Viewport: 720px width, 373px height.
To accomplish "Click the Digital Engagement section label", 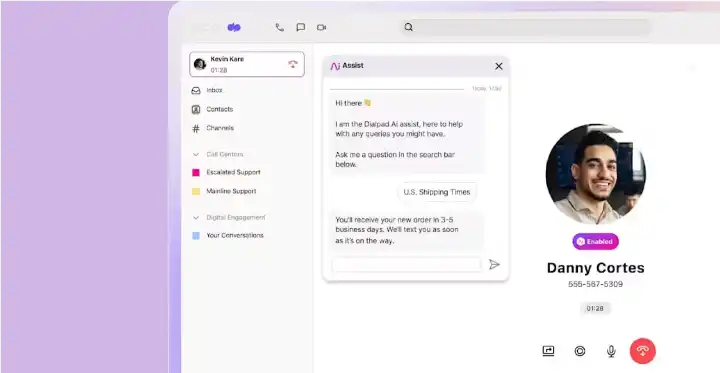I will (236, 217).
